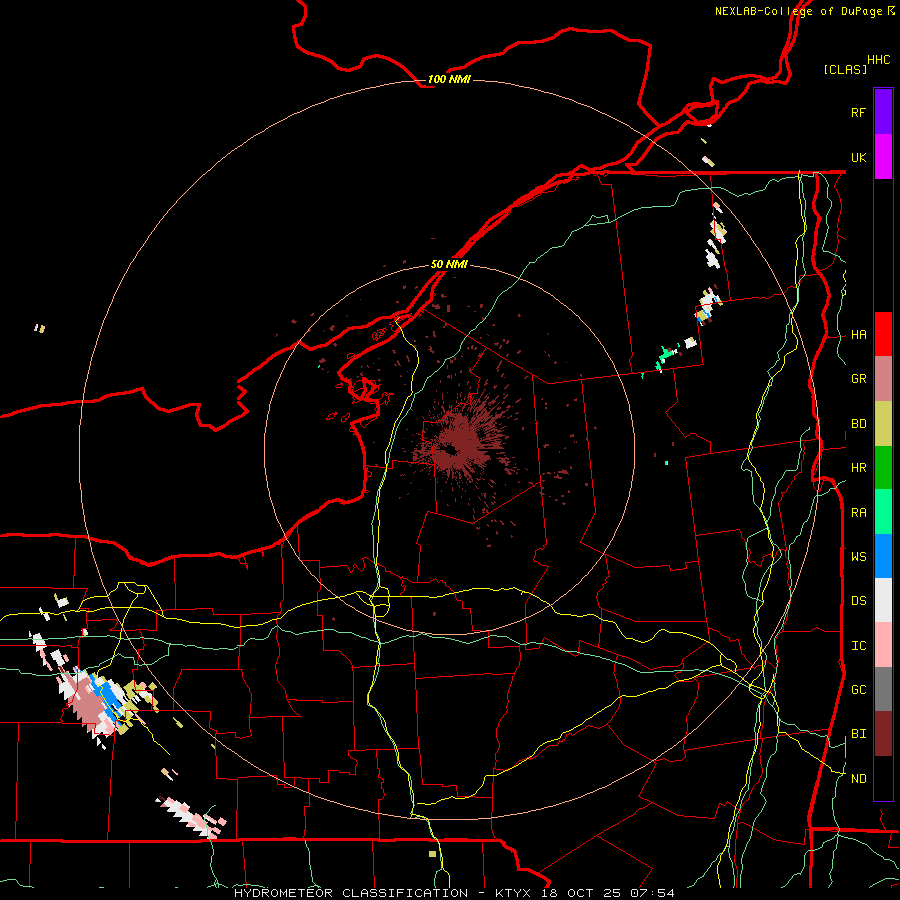Select the "HA" legend label
Viewport: 900px width, 900px height.
click(859, 335)
